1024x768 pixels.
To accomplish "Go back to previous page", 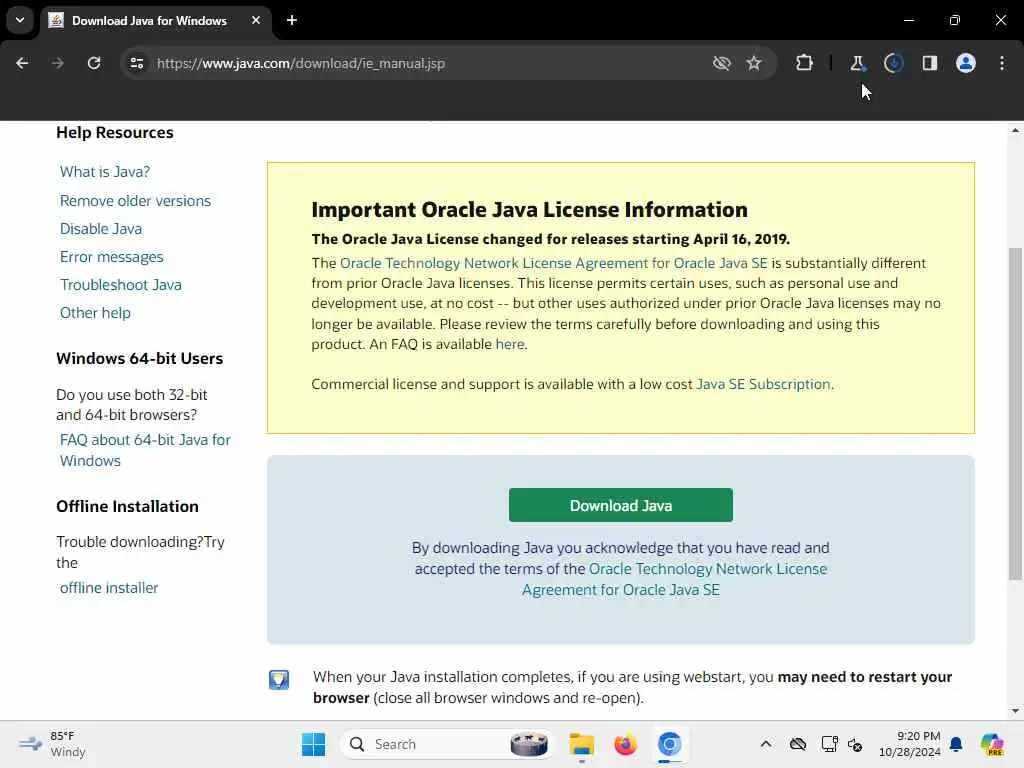I will (x=22, y=63).
